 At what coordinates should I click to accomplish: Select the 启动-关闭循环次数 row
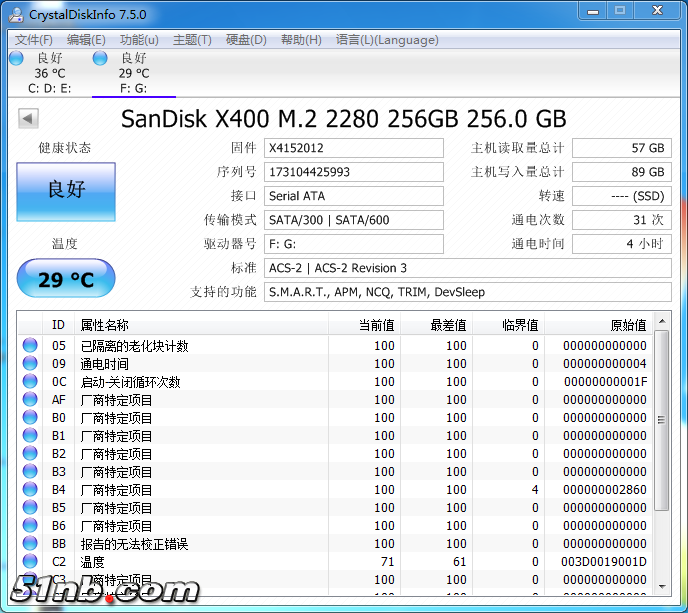click(336, 382)
